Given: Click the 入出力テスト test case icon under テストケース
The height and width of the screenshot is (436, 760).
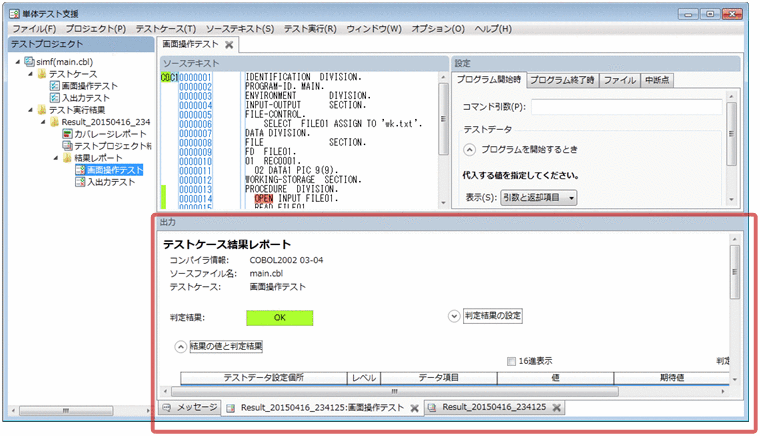Looking at the screenshot, I should pyautogui.click(x=55, y=98).
